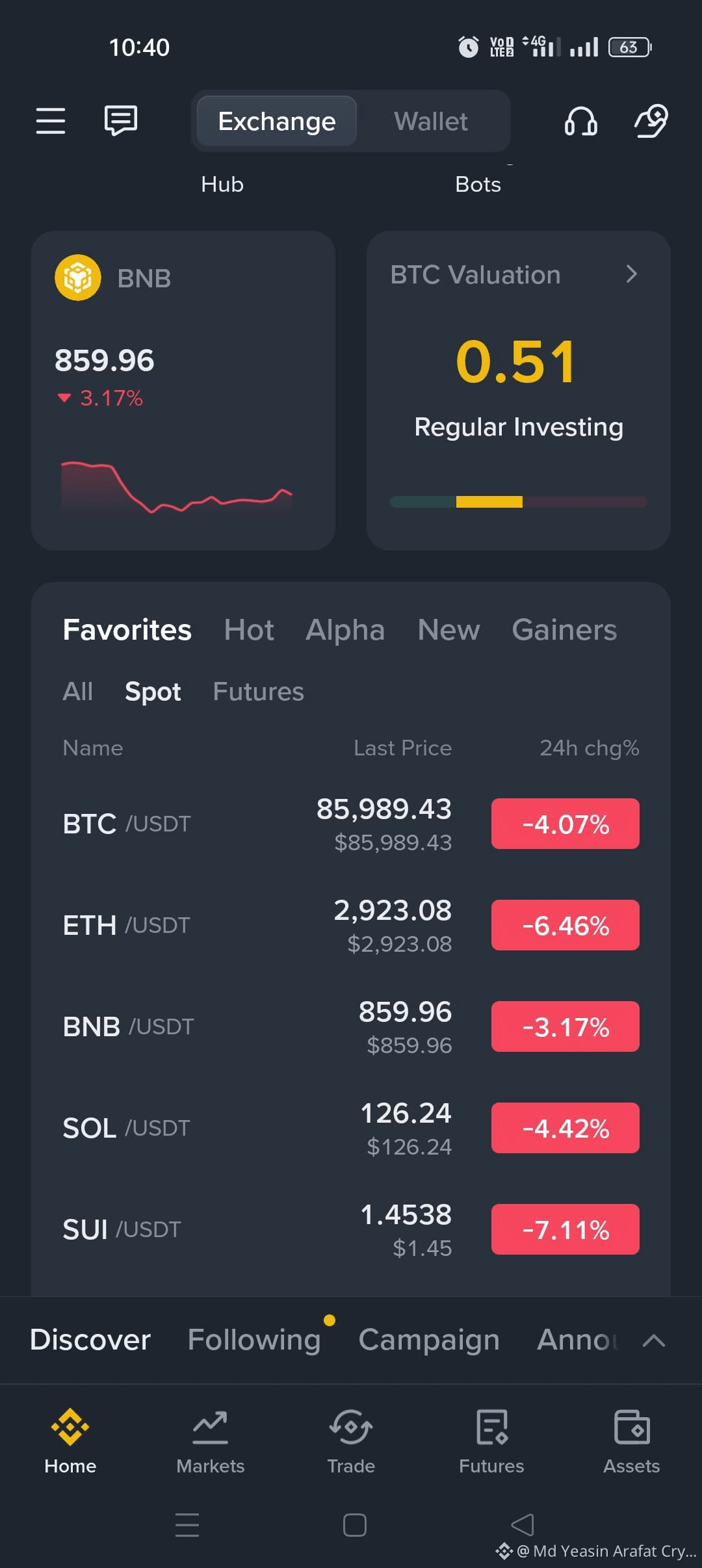
Task: Select the Exchange mode toggle
Action: pos(277,122)
